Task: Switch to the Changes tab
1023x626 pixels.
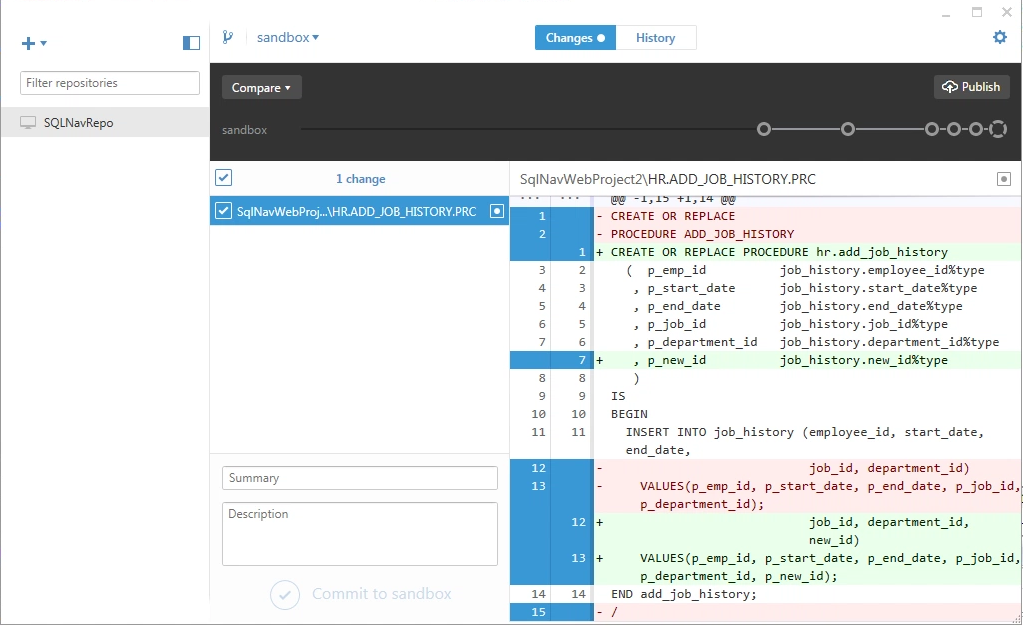Action: pyautogui.click(x=575, y=38)
